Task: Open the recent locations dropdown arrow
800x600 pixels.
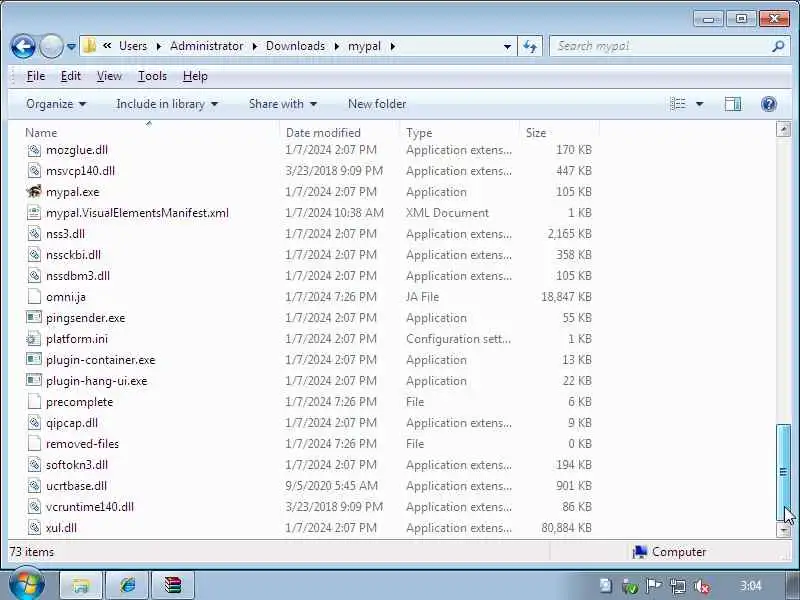Action: [x=71, y=46]
